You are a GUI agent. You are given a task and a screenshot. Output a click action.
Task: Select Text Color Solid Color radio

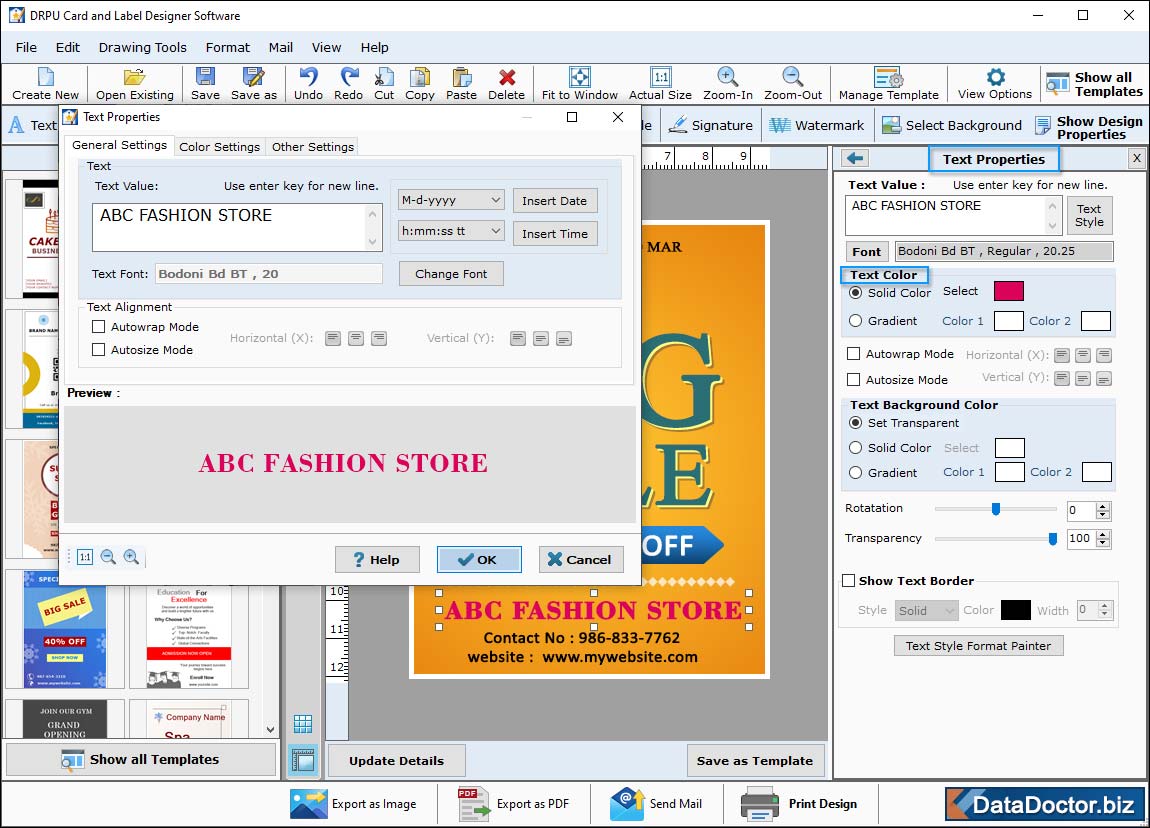coord(855,292)
